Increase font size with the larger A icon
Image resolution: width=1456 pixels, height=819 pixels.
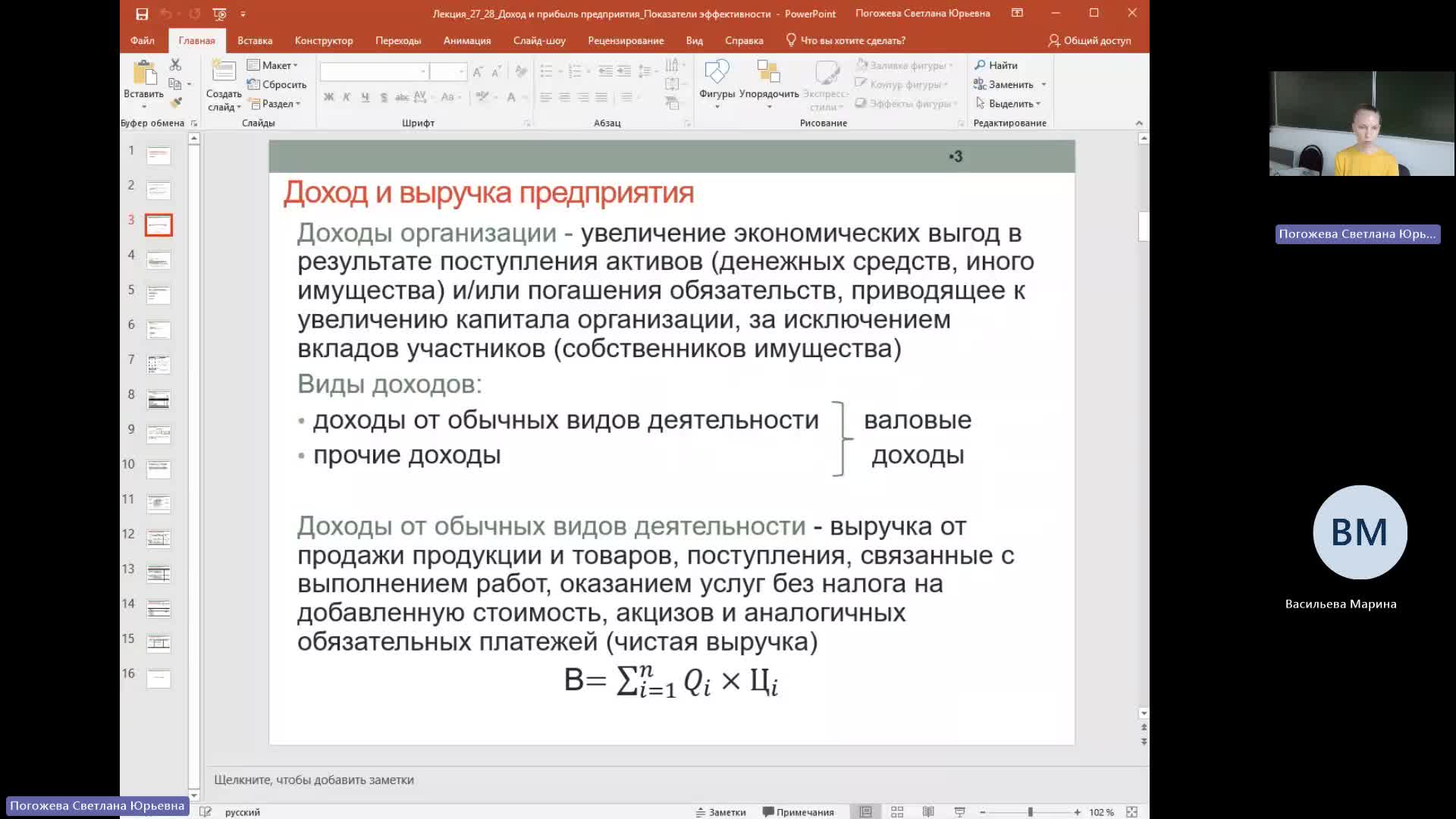[x=478, y=72]
